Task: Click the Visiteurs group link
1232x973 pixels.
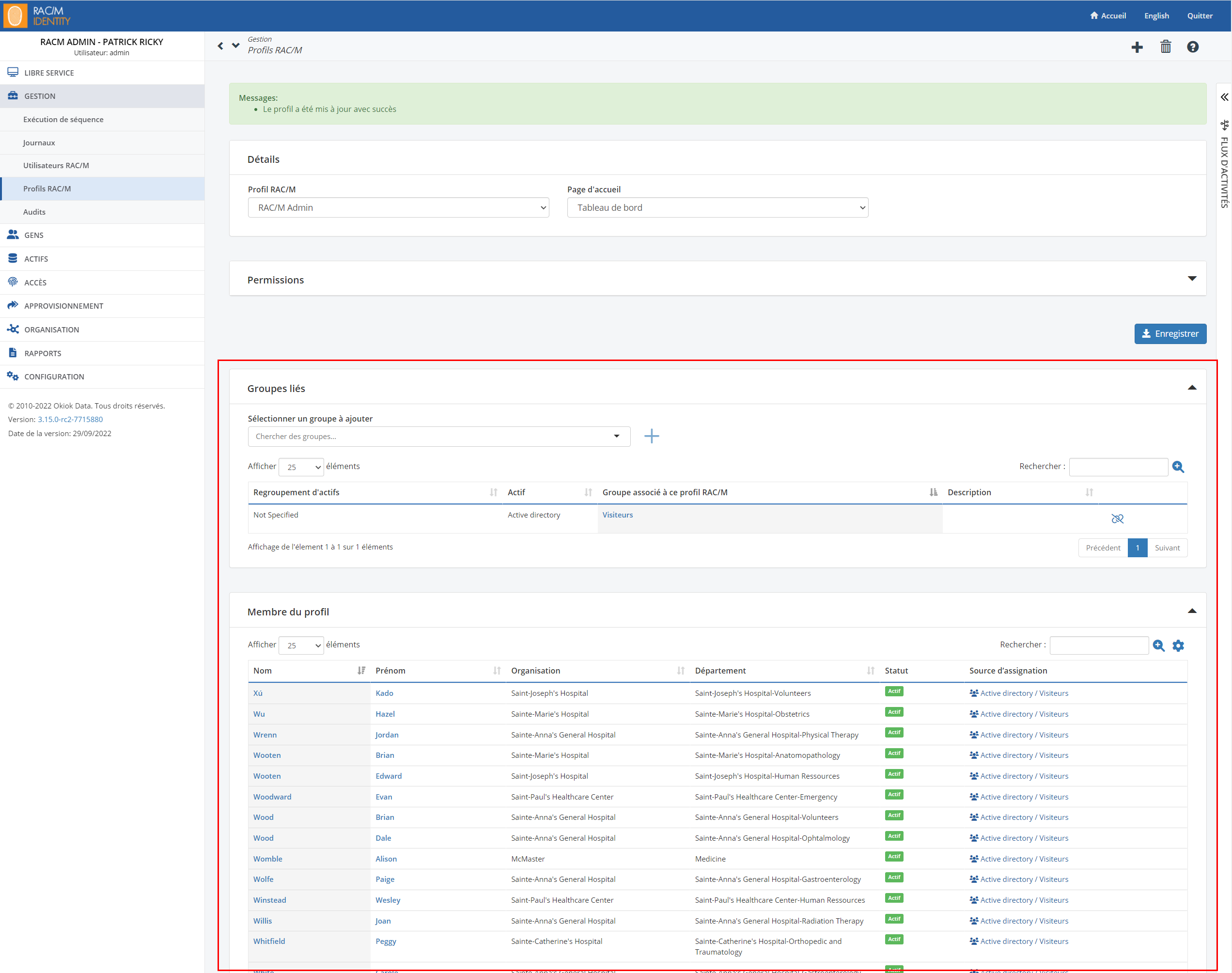Action: pos(618,515)
